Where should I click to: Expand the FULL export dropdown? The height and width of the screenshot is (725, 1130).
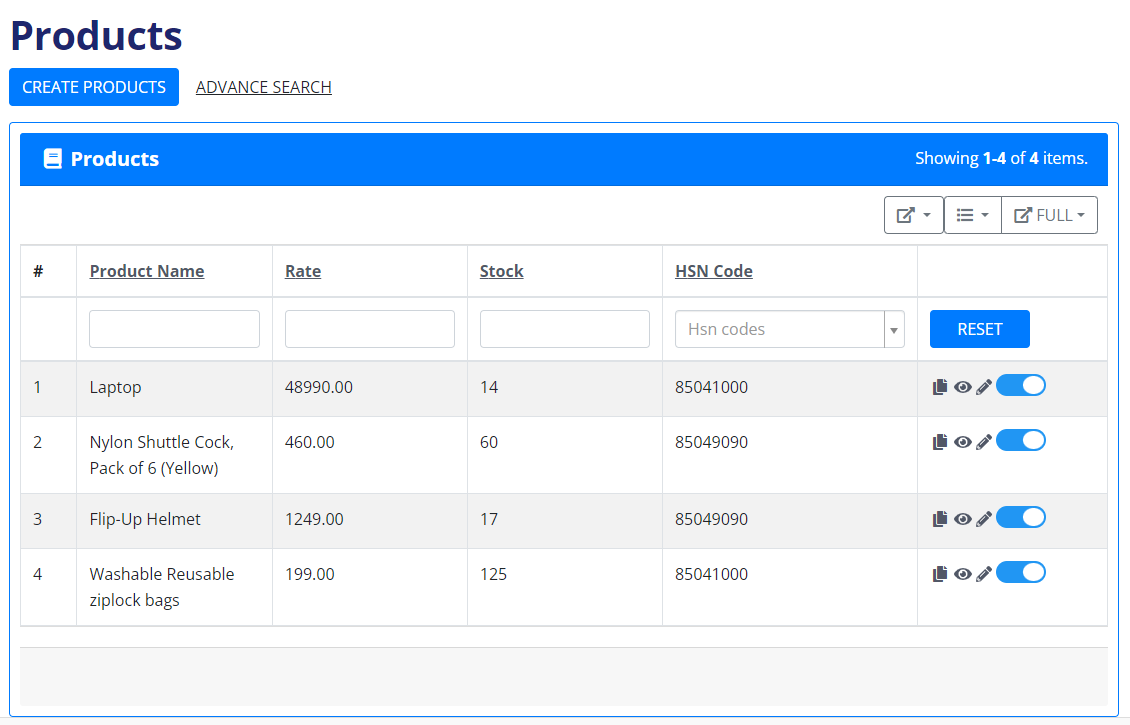pos(1049,215)
